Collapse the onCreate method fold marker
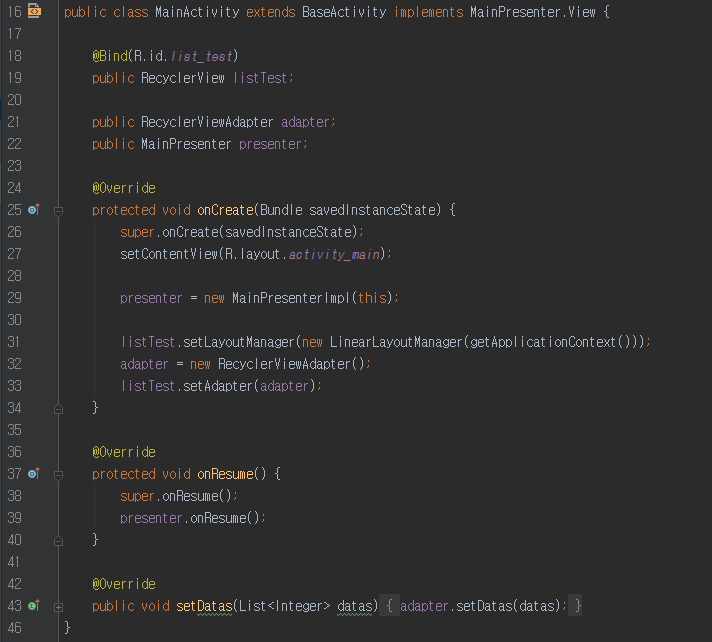 (x=58, y=211)
